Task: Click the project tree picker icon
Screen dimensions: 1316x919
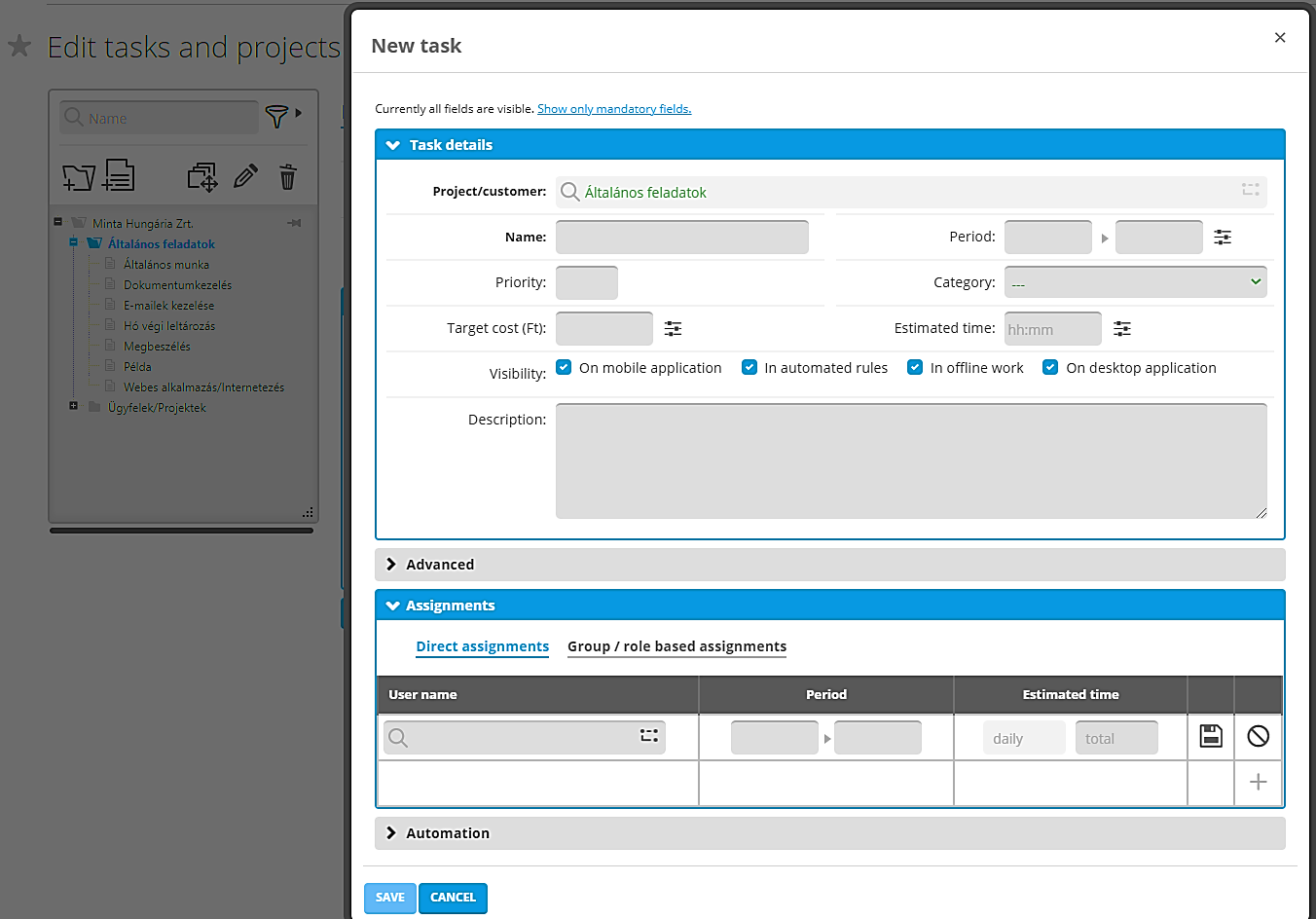Action: point(1250,190)
